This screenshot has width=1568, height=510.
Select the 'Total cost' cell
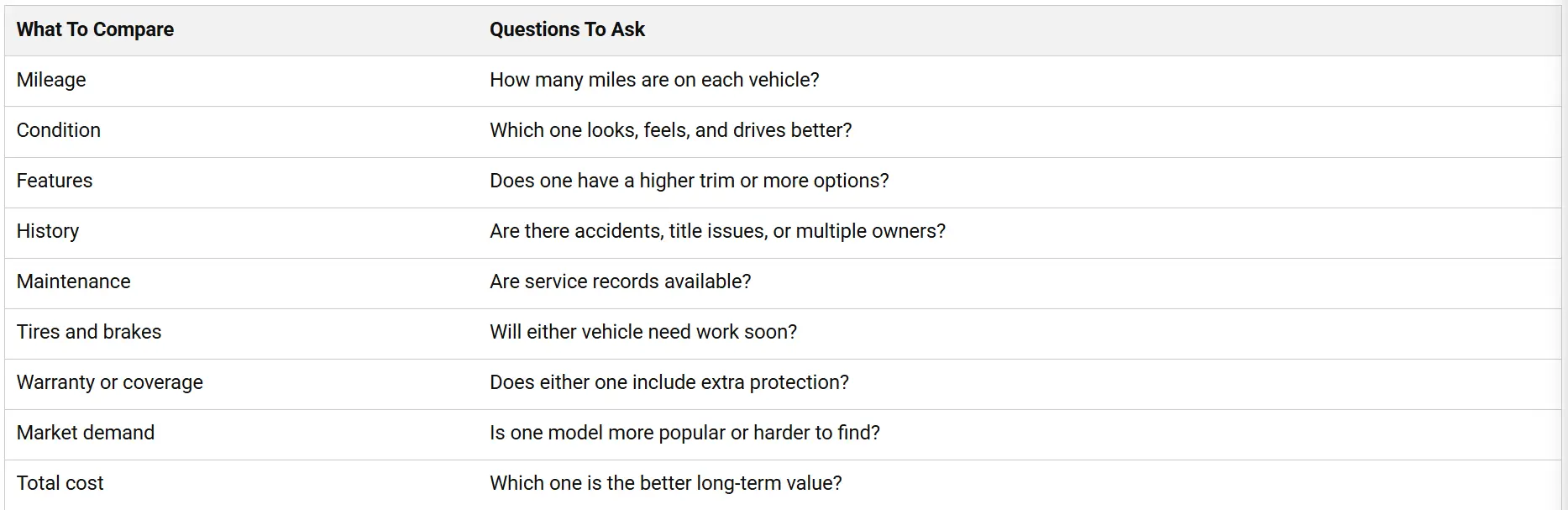(60, 483)
